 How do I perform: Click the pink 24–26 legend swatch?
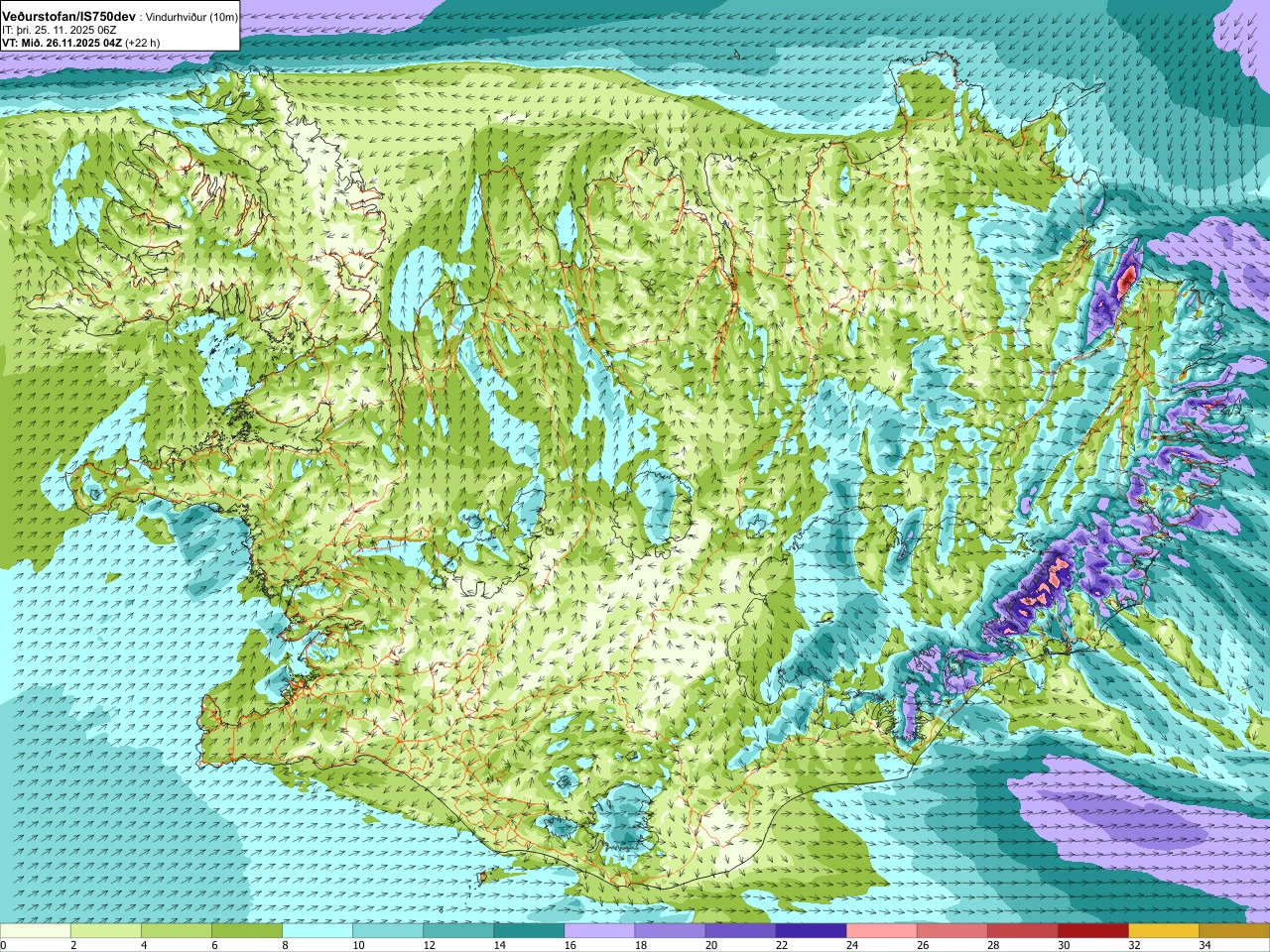tap(881, 931)
